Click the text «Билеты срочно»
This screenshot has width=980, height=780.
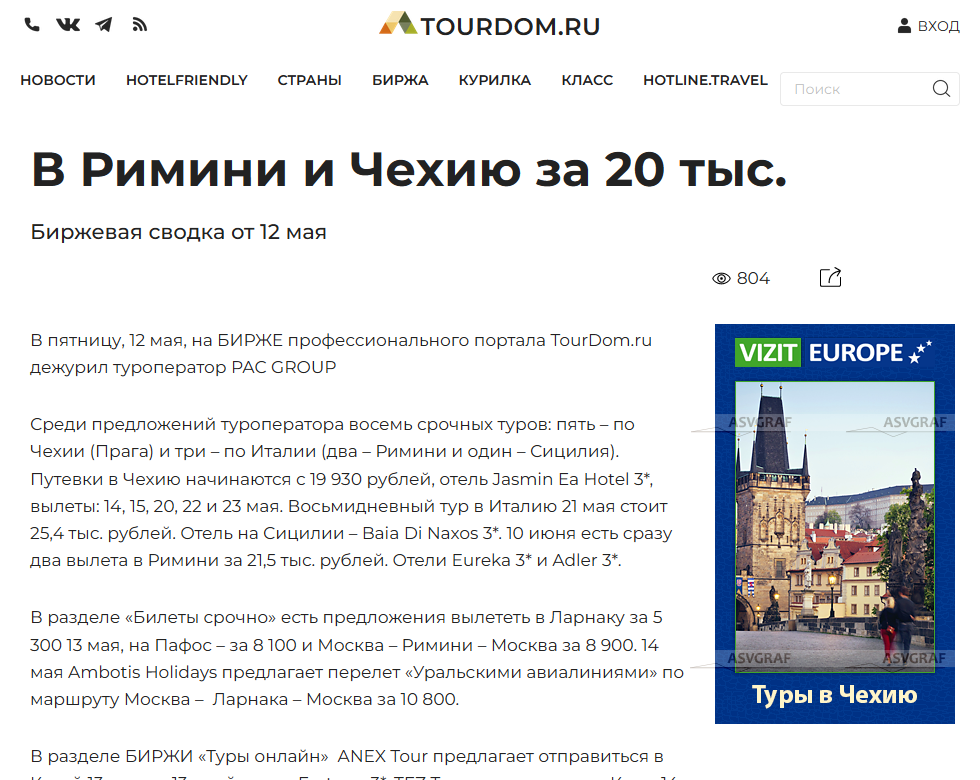pos(200,618)
